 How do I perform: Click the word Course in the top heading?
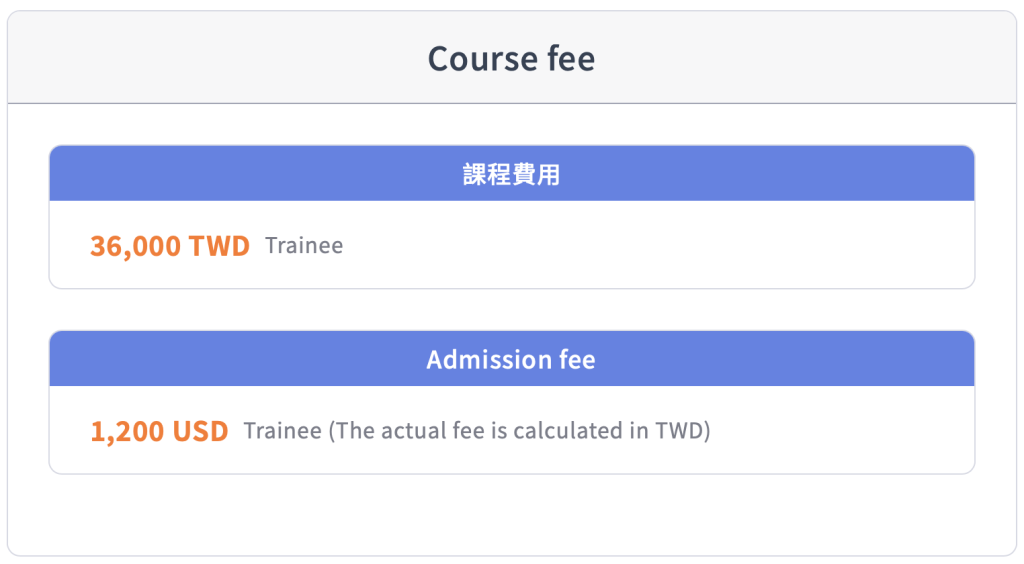[483, 59]
